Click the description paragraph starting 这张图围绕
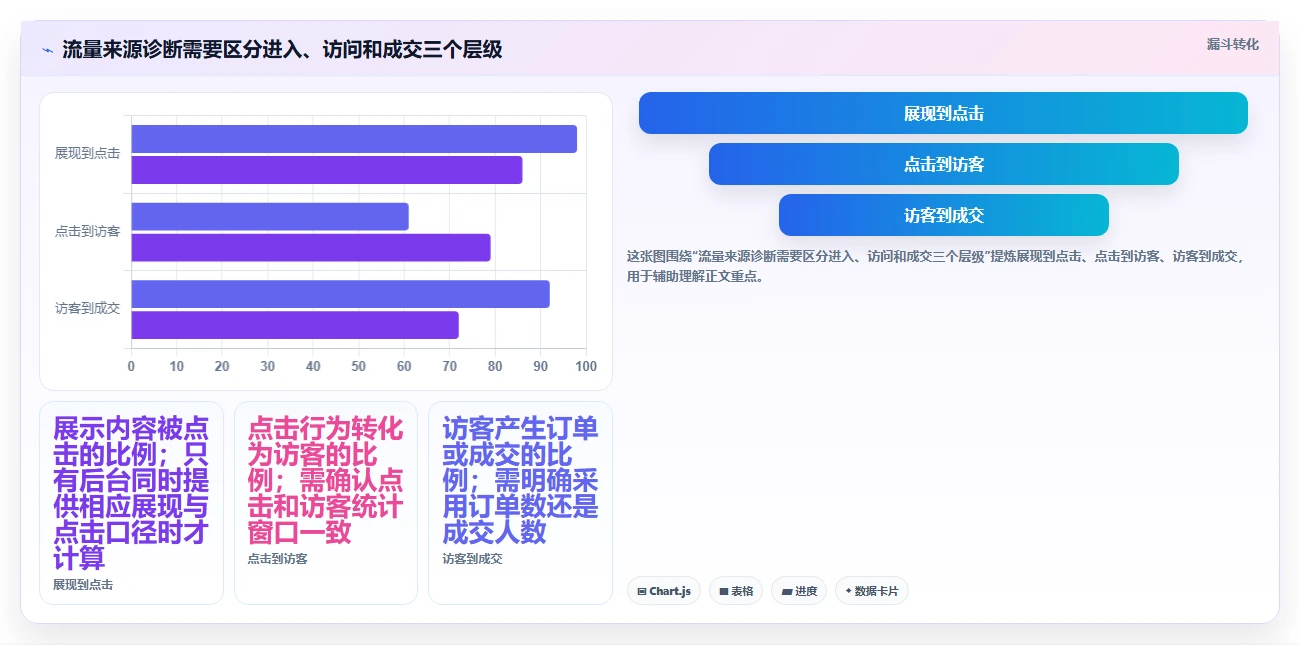 (936, 266)
